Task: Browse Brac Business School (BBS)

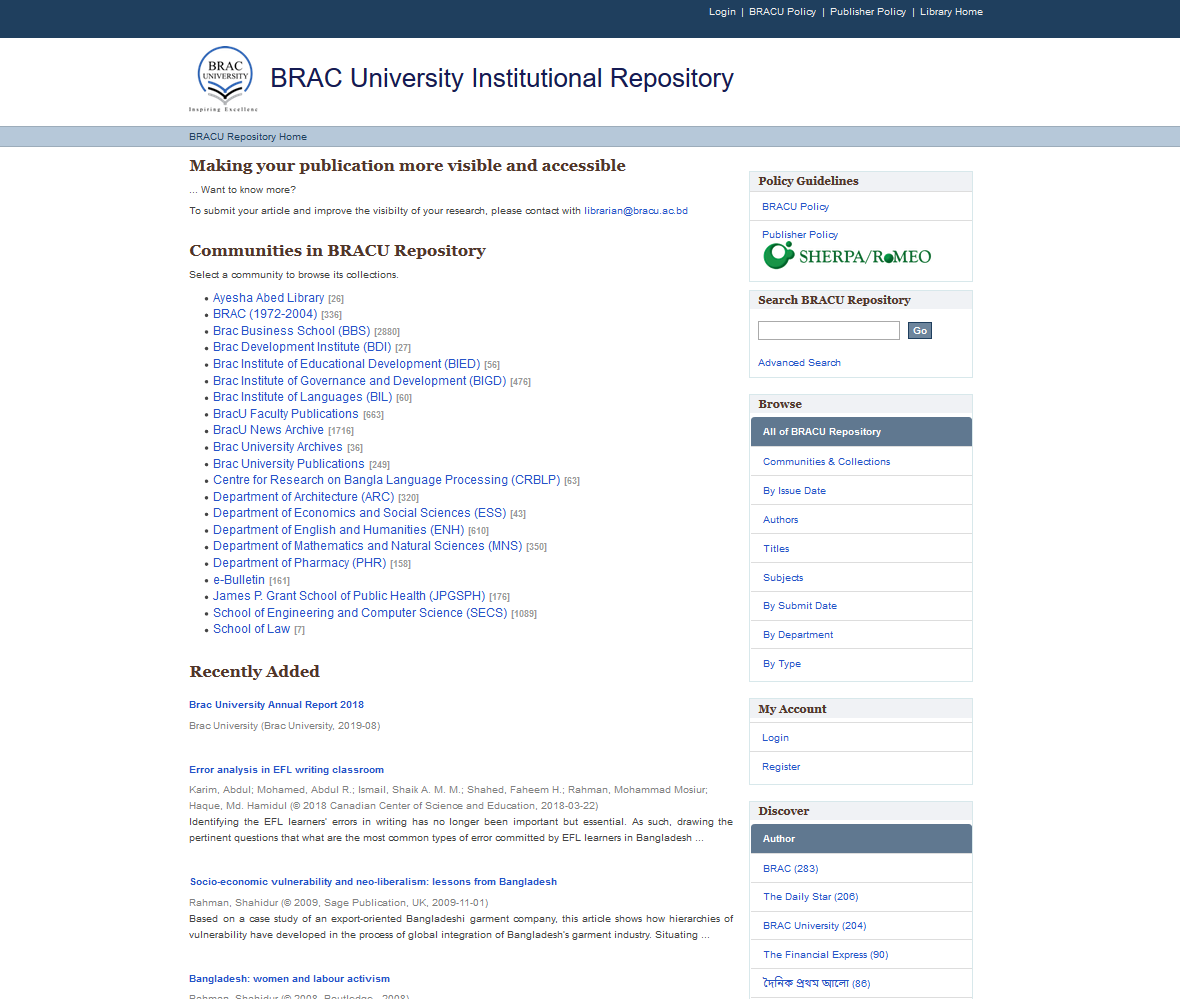Action: (x=291, y=331)
